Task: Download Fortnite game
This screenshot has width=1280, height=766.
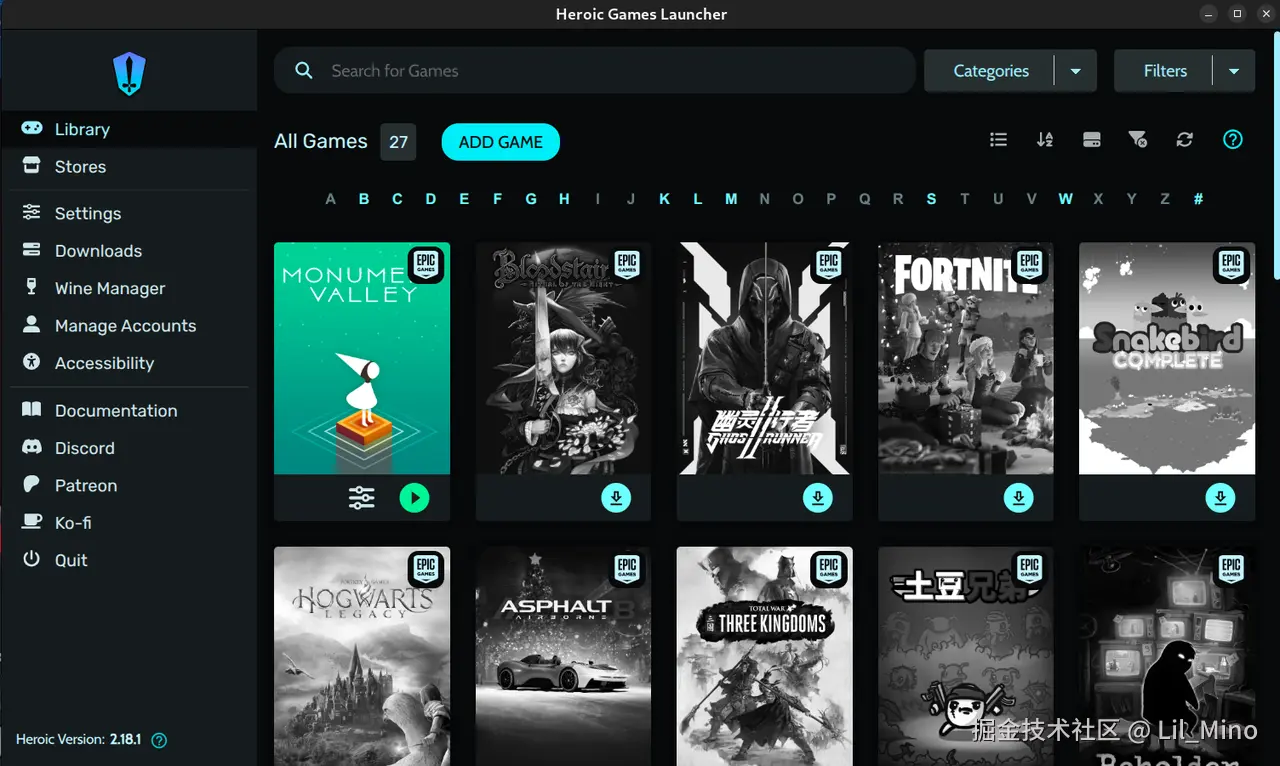Action: pos(1019,497)
